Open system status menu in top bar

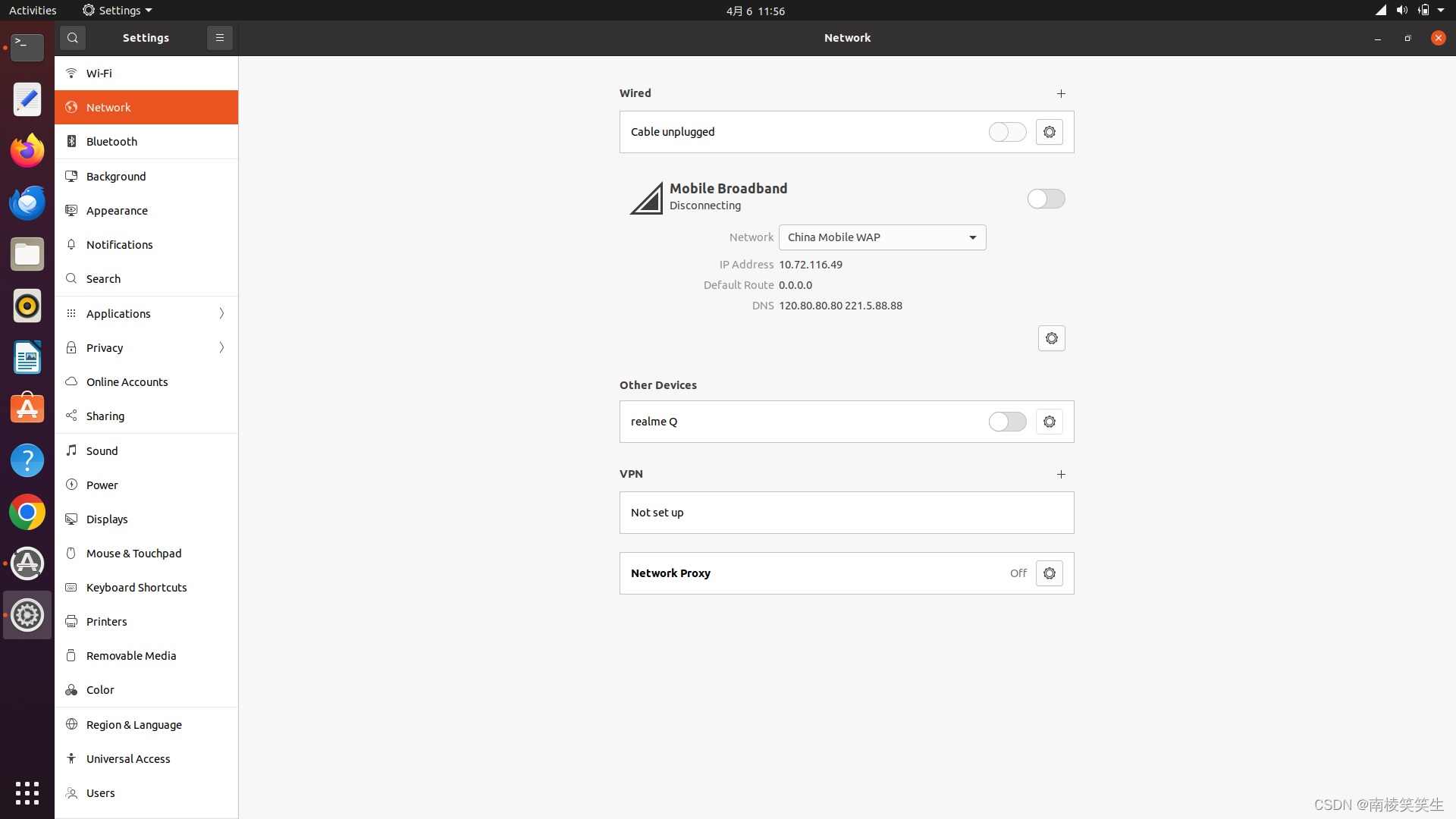tap(1410, 11)
